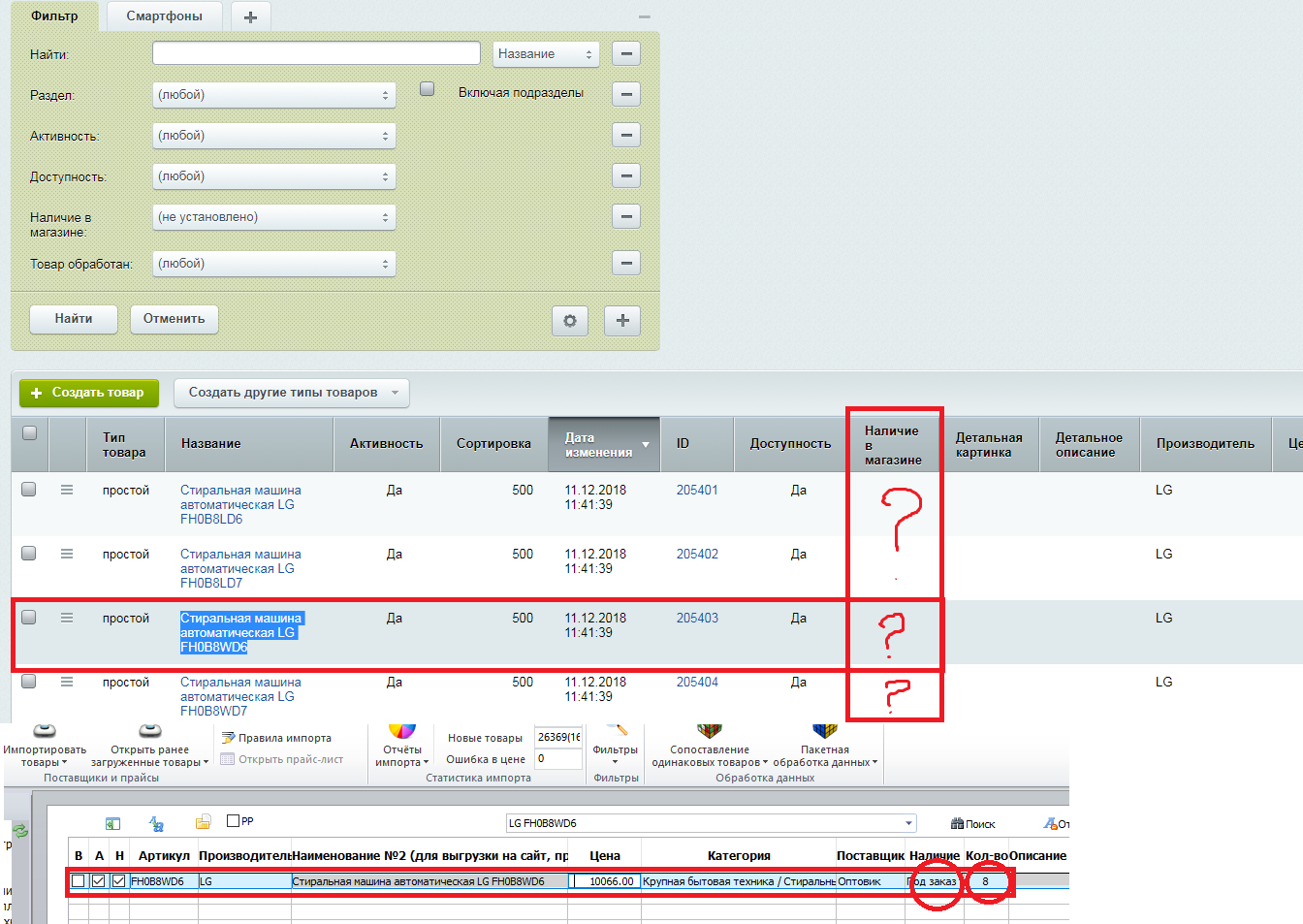
Task: Toggle column В checkbox in FH0B8WD6 row
Action: (79, 881)
